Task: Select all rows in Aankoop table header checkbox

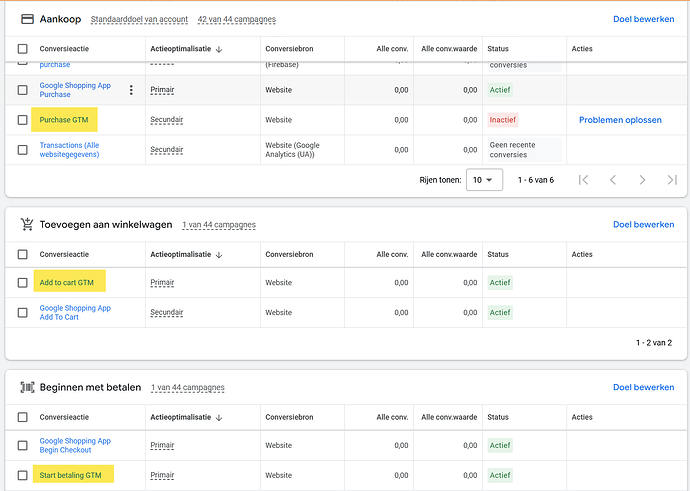Action: (x=22, y=49)
